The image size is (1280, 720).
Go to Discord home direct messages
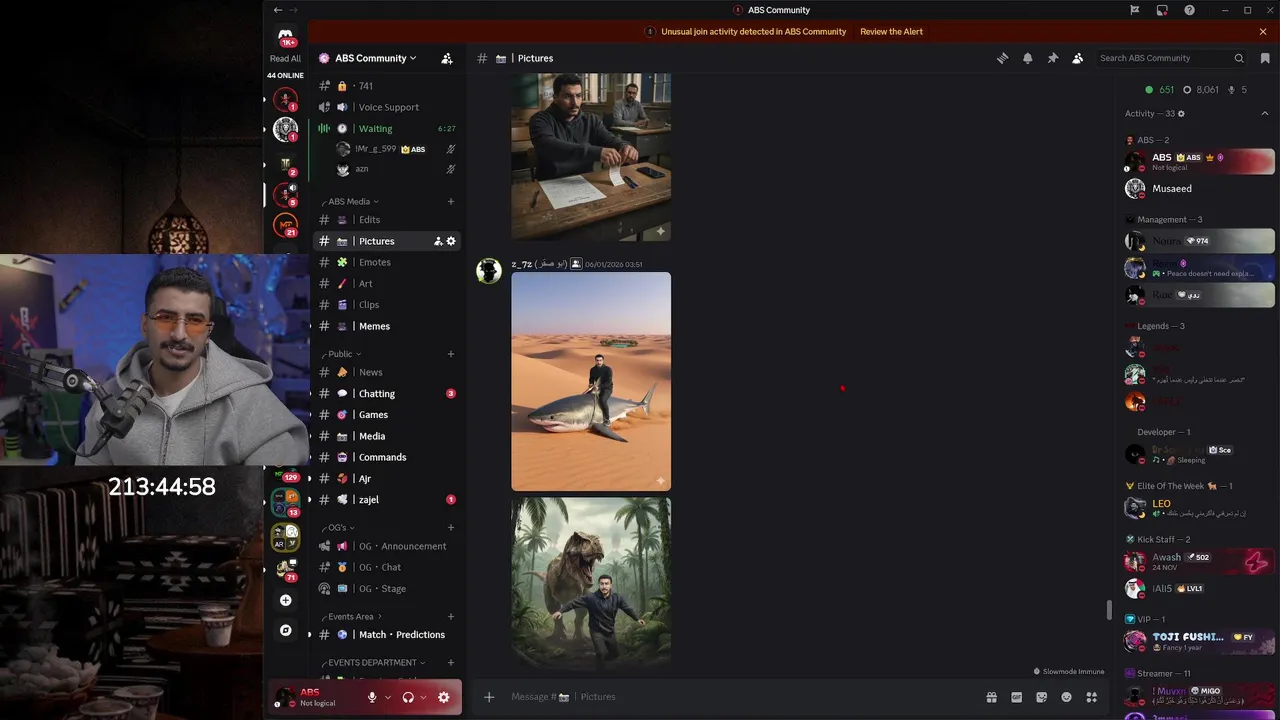[286, 36]
